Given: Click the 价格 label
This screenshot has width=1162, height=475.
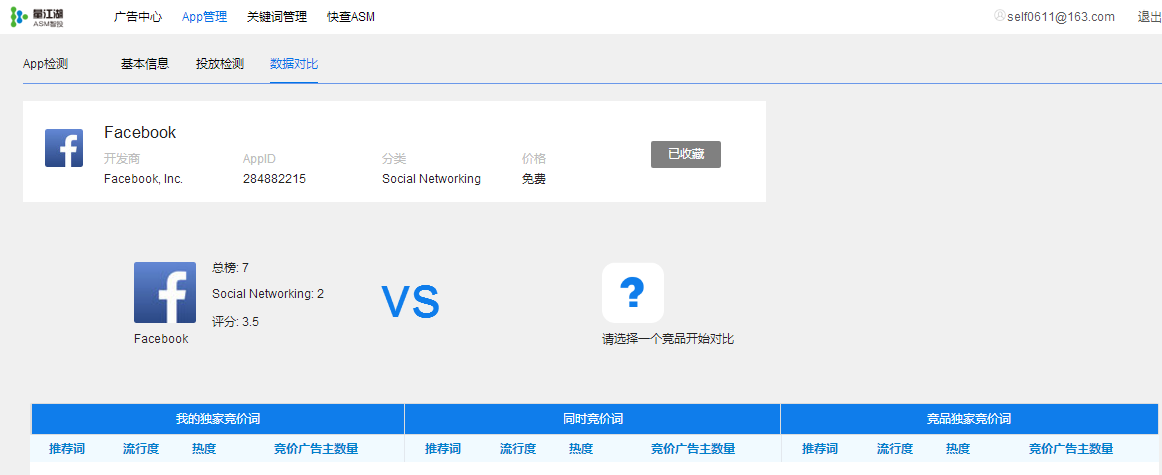Looking at the screenshot, I should tap(534, 159).
